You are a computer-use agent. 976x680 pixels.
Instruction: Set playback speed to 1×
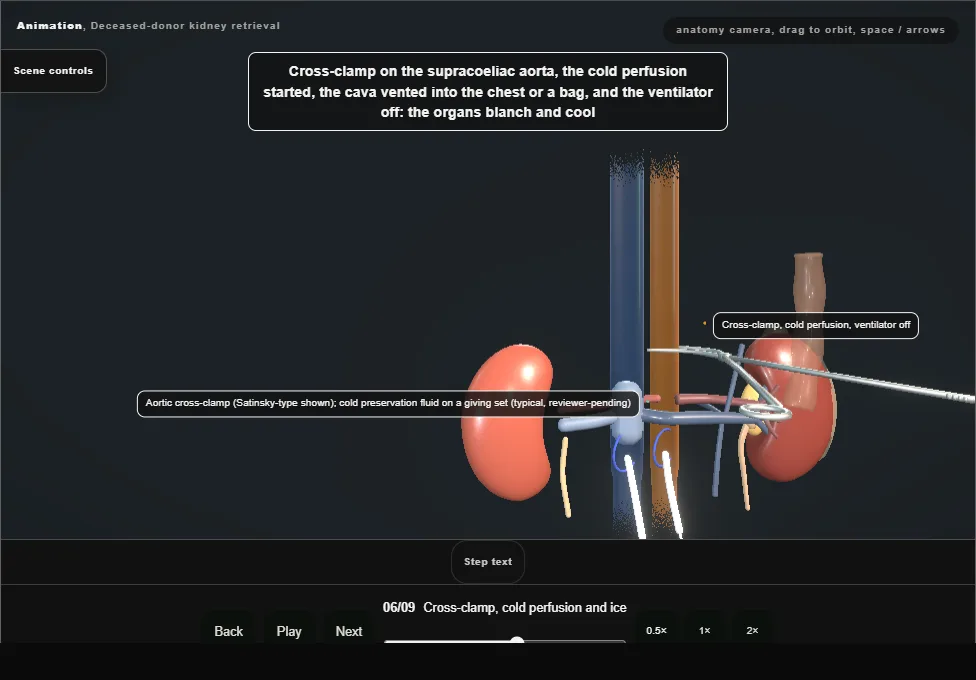(x=705, y=630)
